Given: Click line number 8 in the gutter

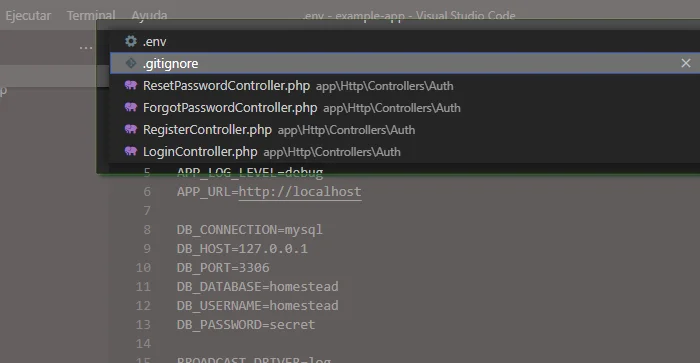Looking at the screenshot, I should pyautogui.click(x=147, y=229).
